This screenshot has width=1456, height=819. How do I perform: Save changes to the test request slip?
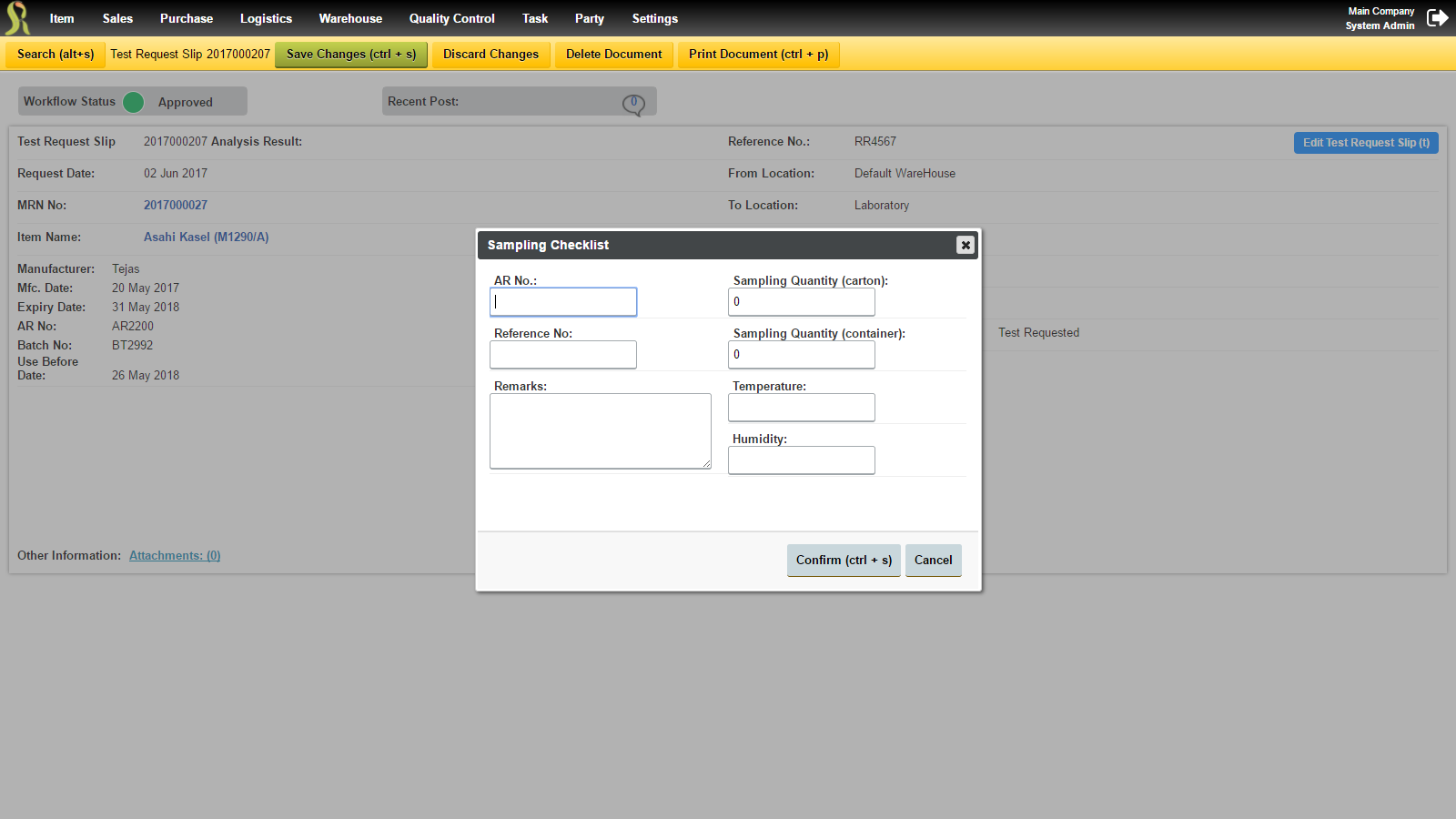(350, 54)
